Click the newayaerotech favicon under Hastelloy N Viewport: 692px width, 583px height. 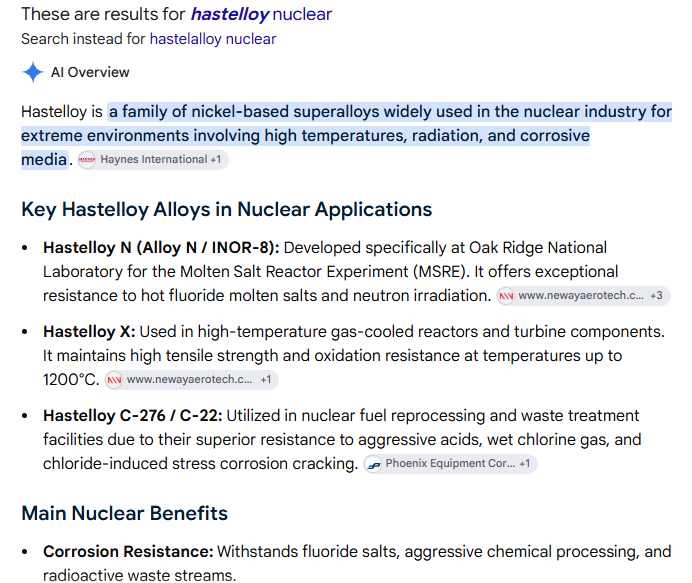pos(506,296)
